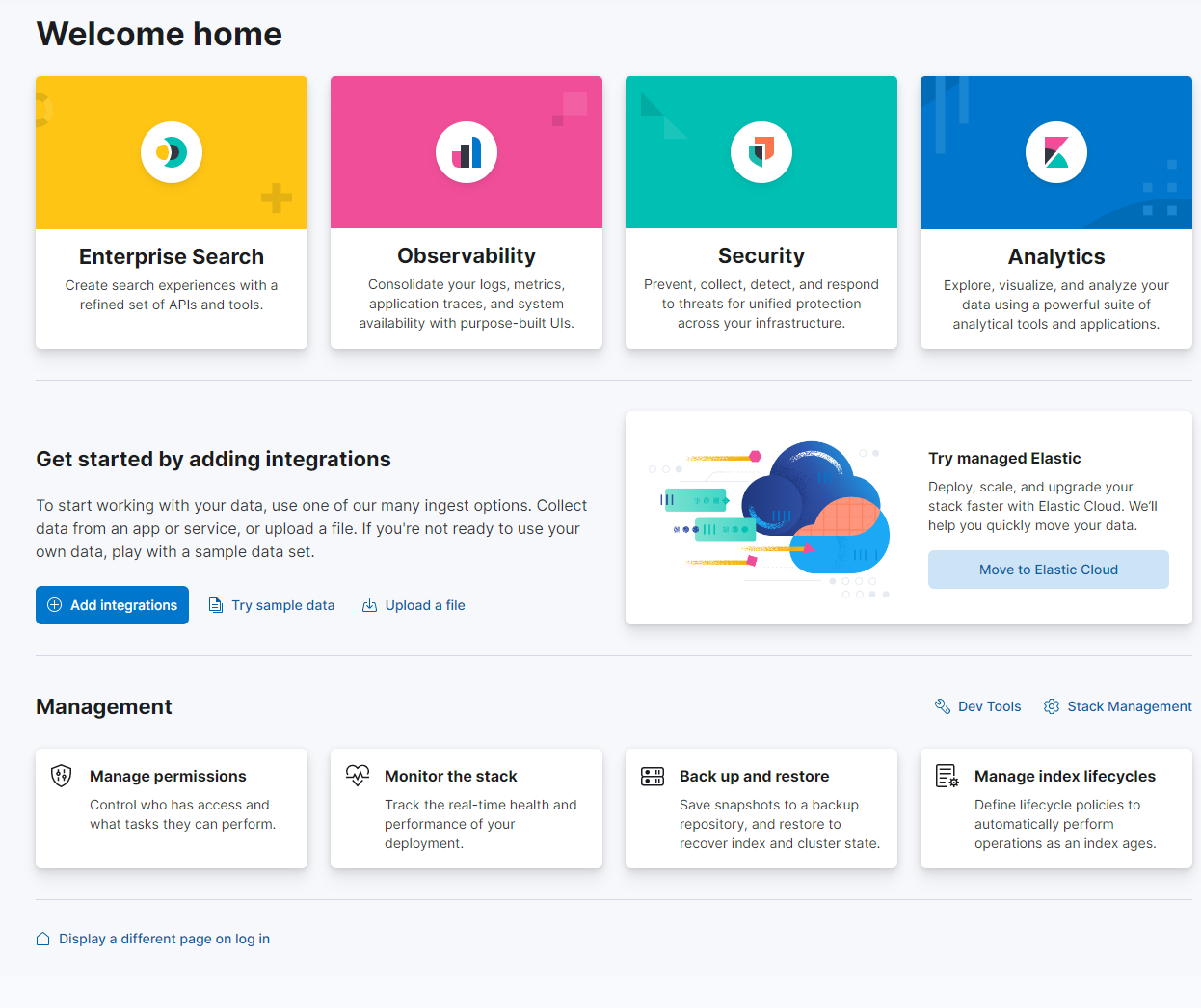Click the document icon beside Try sample data
Image resolution: width=1201 pixels, height=1008 pixels.
(216, 605)
